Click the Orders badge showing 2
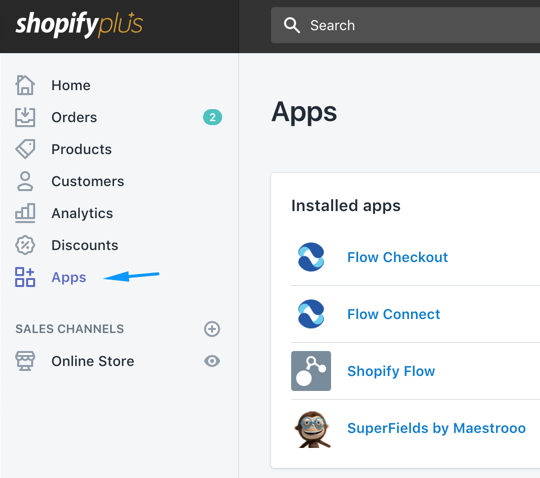 (x=212, y=117)
